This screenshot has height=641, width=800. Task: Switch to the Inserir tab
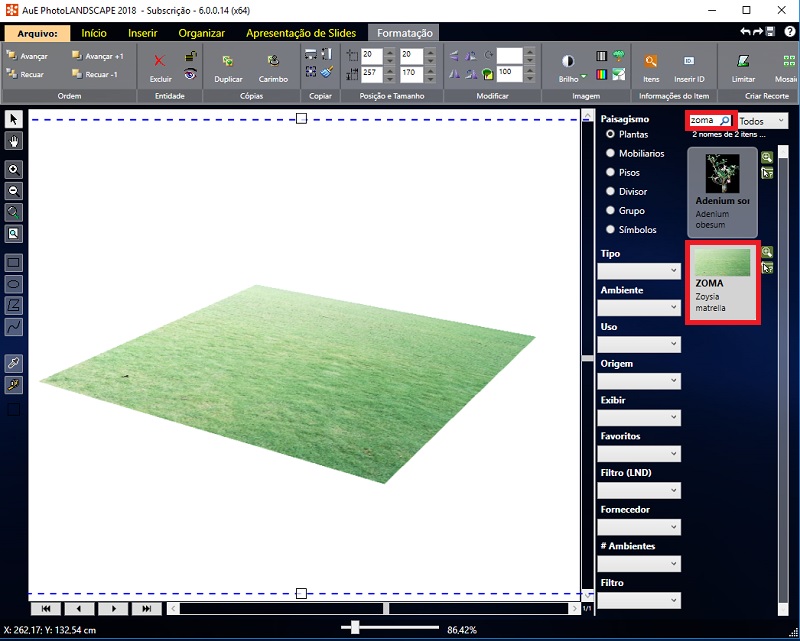click(142, 33)
